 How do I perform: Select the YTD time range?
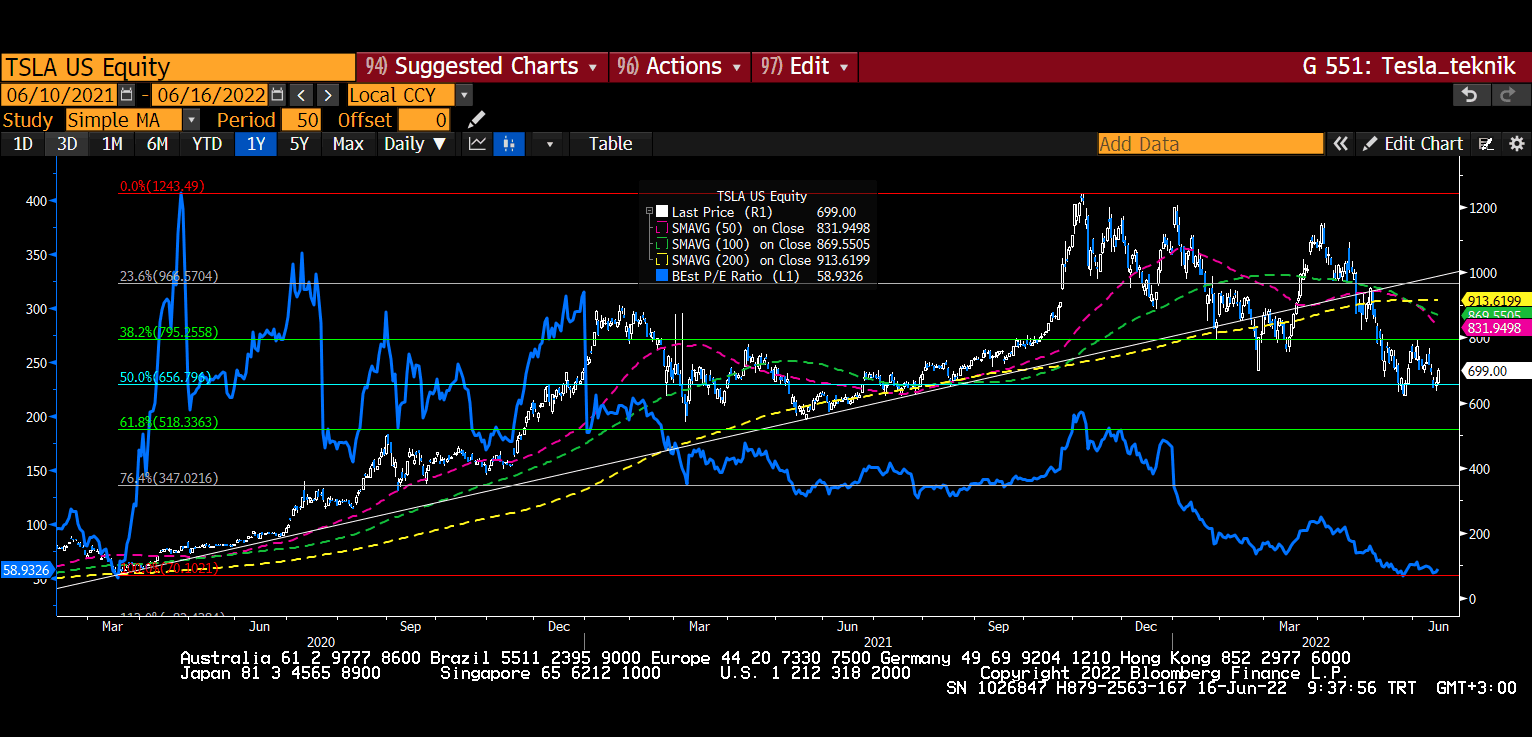207,144
